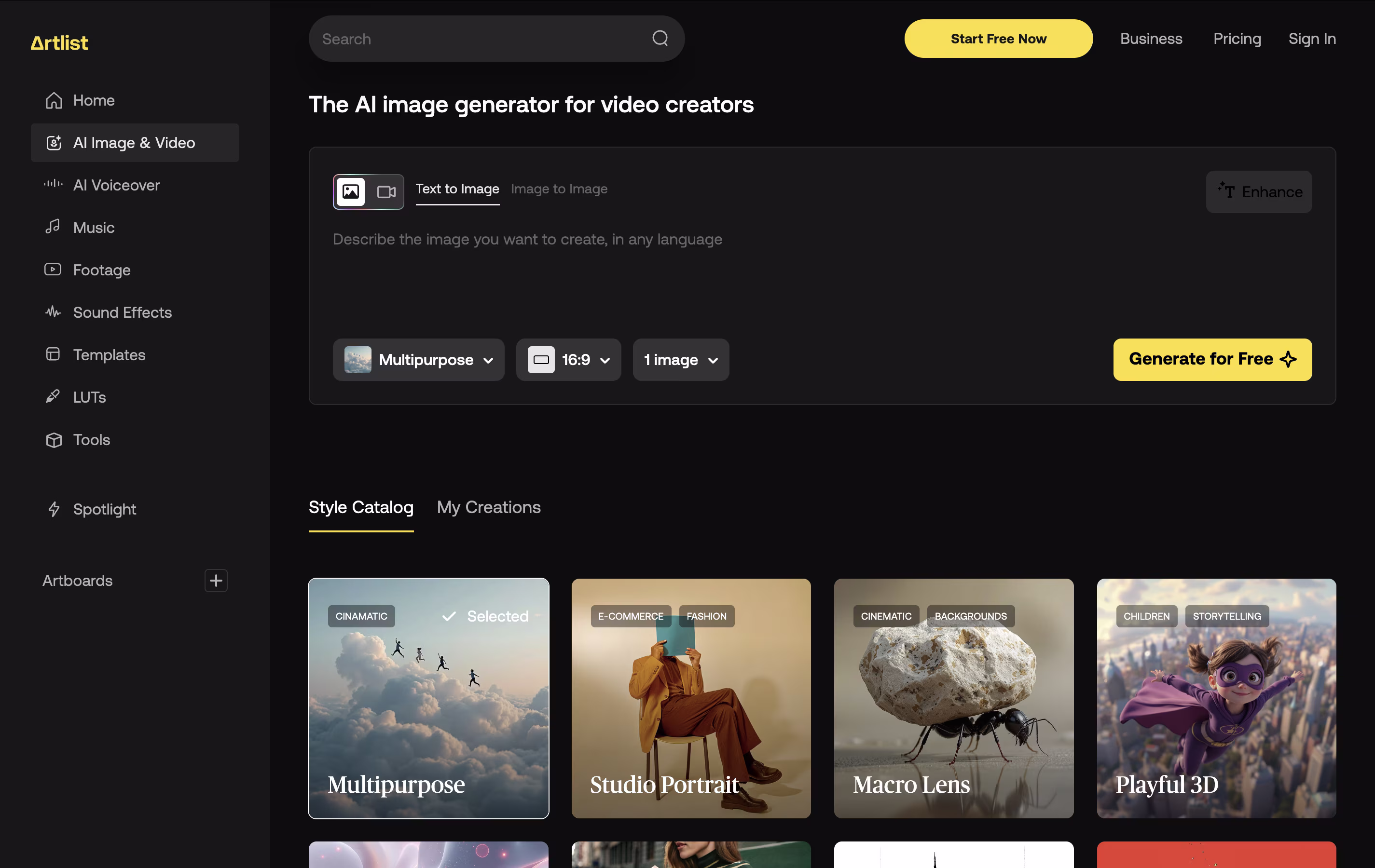This screenshot has width=1375, height=868.
Task: Focus the Search input field
Action: click(x=497, y=39)
